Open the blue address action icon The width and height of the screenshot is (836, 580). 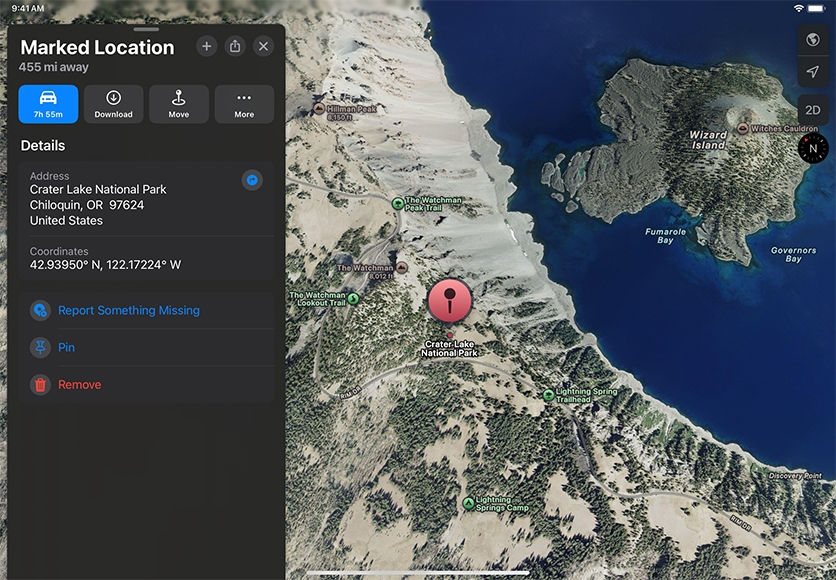pos(253,179)
